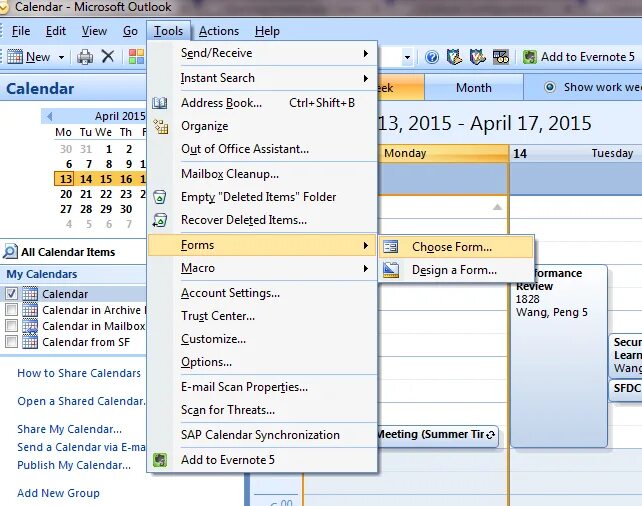Expand the Send/Receive submenu

(262, 53)
